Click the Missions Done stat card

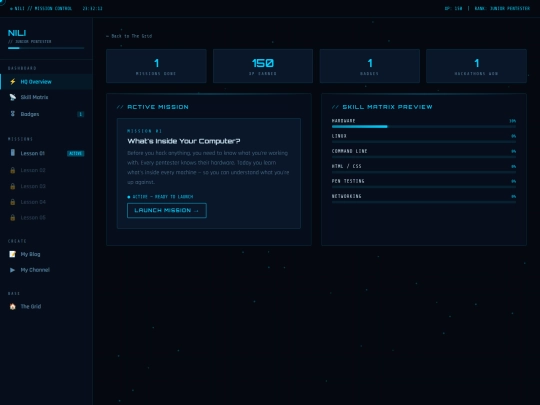click(x=156, y=66)
